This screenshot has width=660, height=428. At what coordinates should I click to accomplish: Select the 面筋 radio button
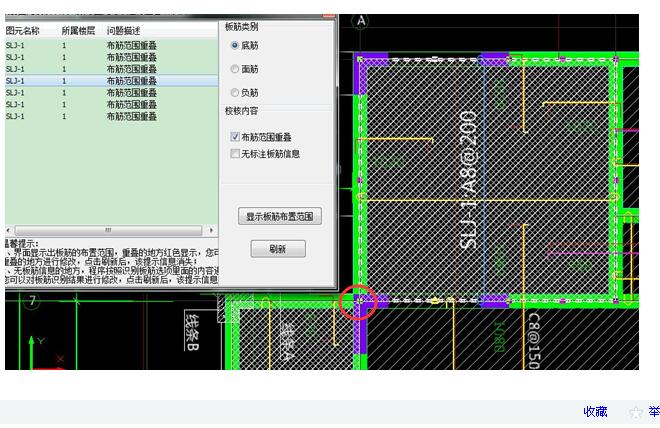tap(235, 69)
